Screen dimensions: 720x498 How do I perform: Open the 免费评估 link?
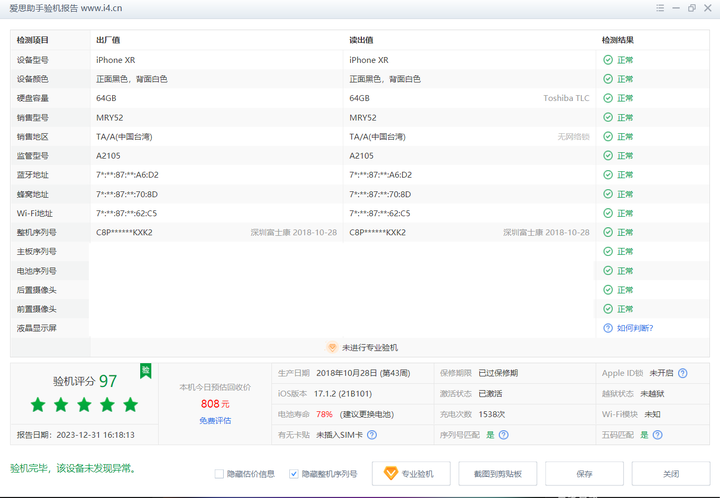(x=215, y=420)
